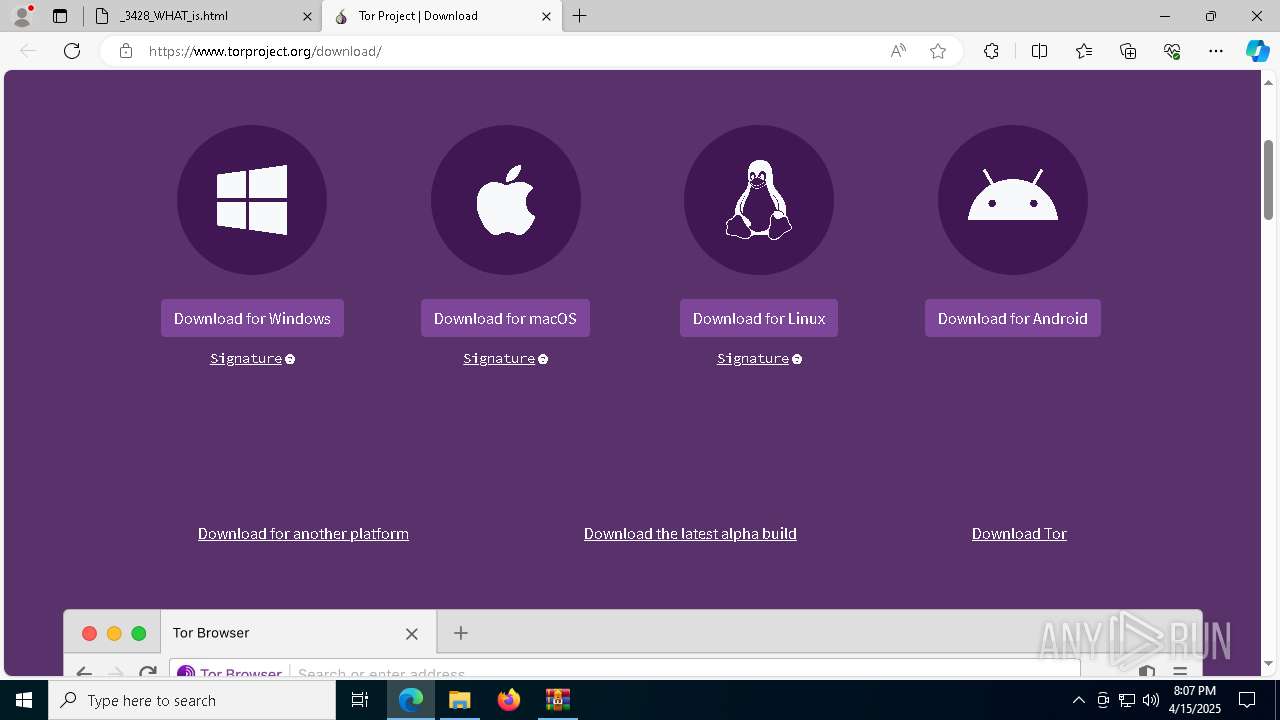Screen dimensions: 1280x720
Task: Launch Firefox from the taskbar
Action: [508, 700]
